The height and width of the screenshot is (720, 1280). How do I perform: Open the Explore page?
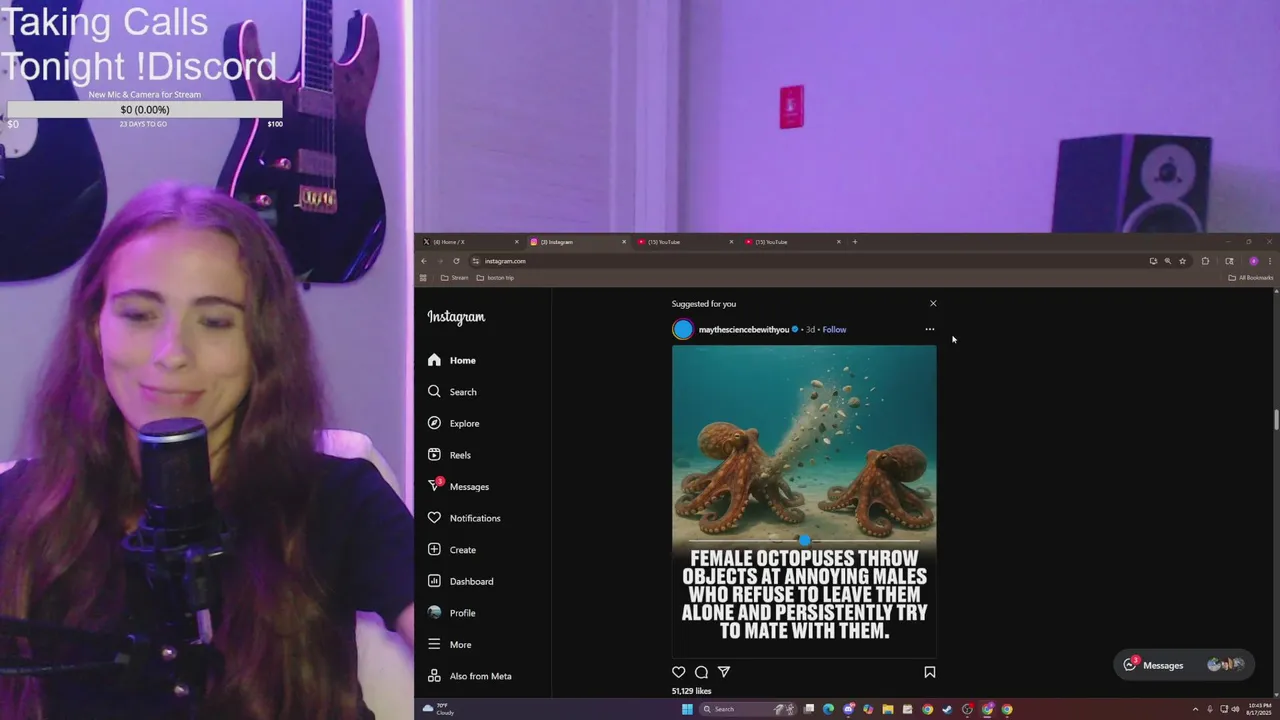(x=453, y=423)
